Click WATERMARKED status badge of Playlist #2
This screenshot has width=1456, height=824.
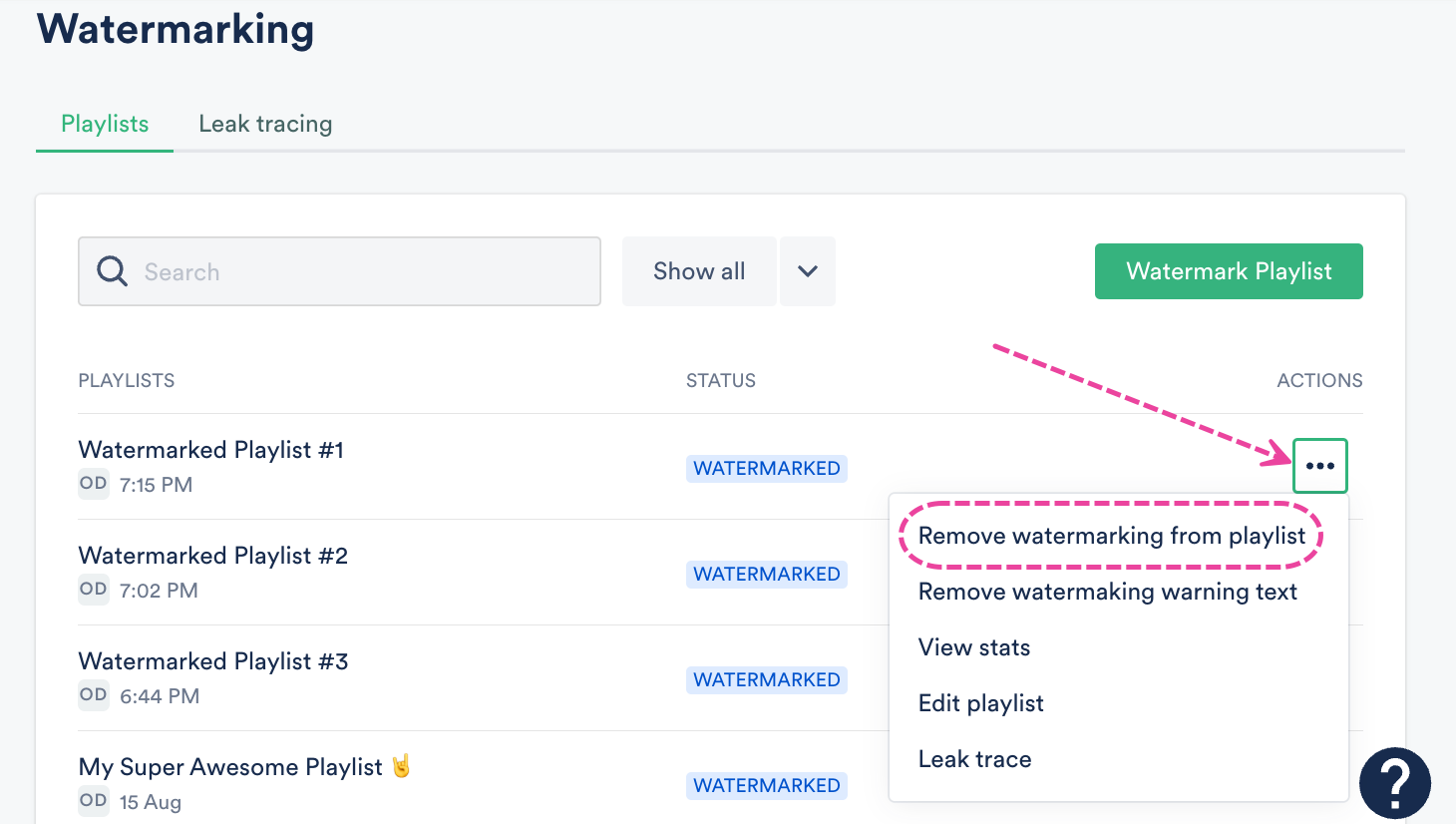click(766, 575)
